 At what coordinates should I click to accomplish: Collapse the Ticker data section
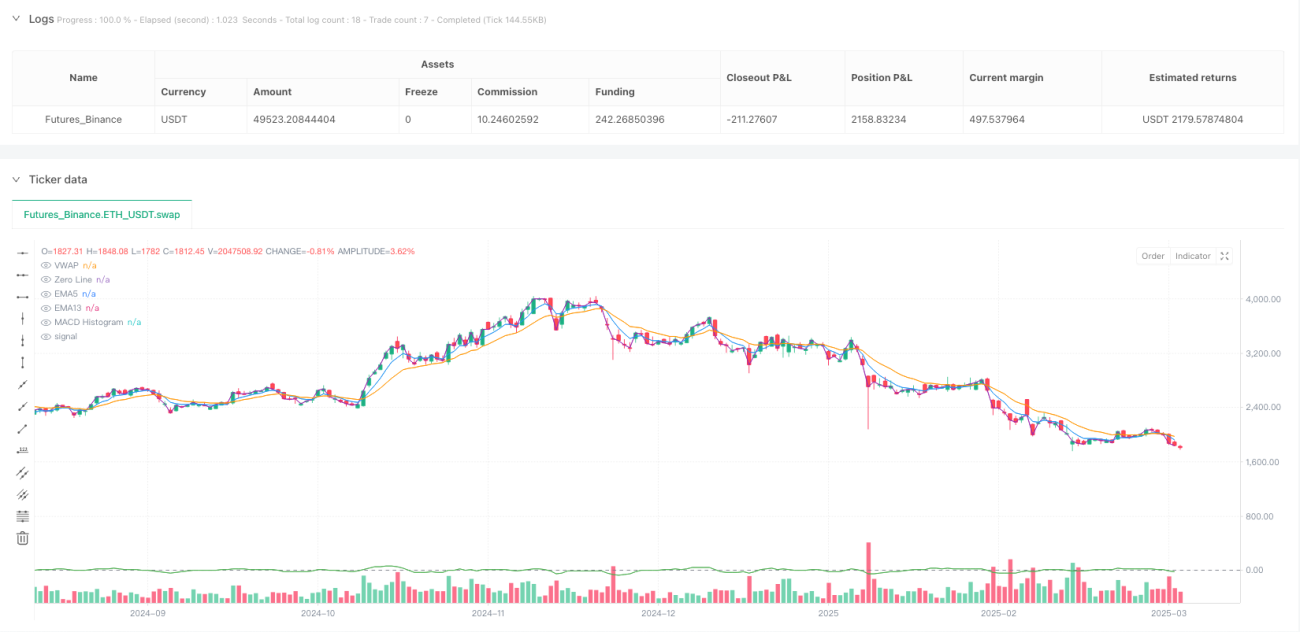pos(16,180)
